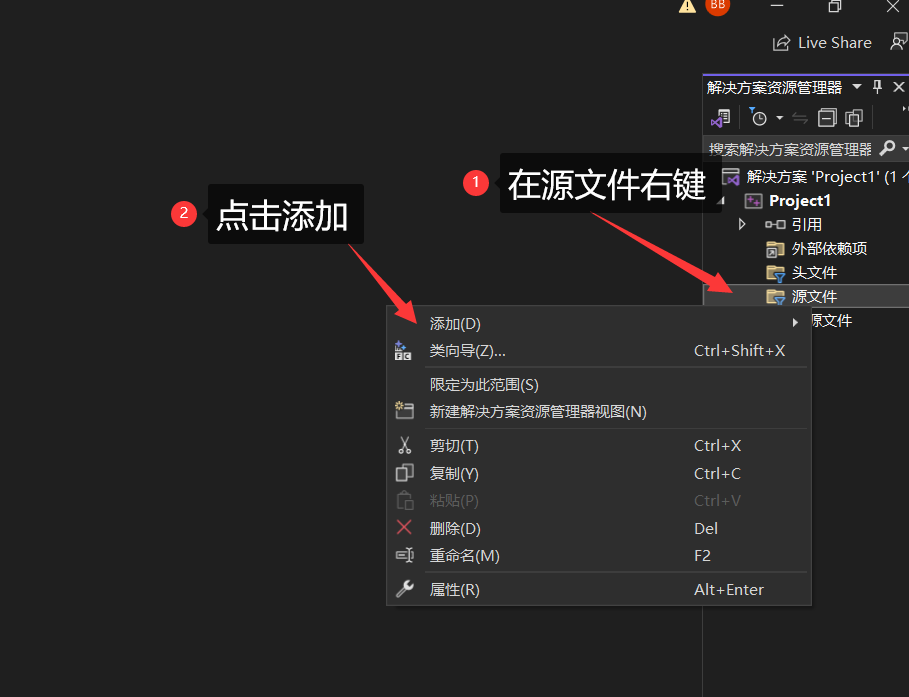909x697 pixels.
Task: Click the Pending Changes Filter clock icon
Action: tap(759, 118)
